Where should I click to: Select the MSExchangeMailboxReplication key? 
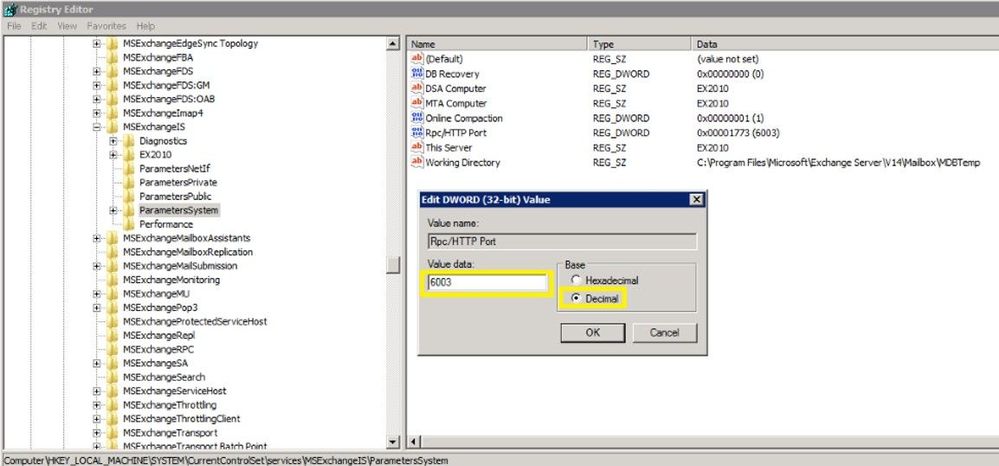point(188,252)
